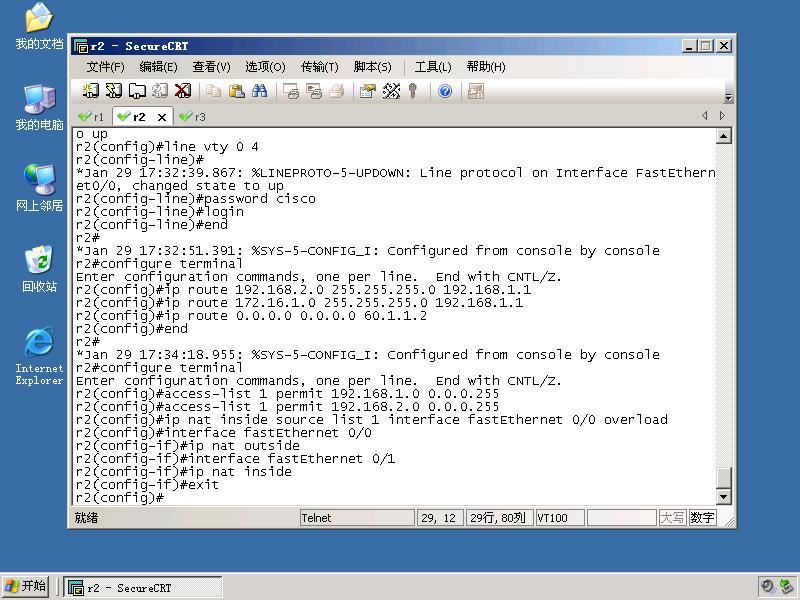Click the SecureCRT title bar window icon
The height and width of the screenshot is (600, 800).
pos(81,46)
